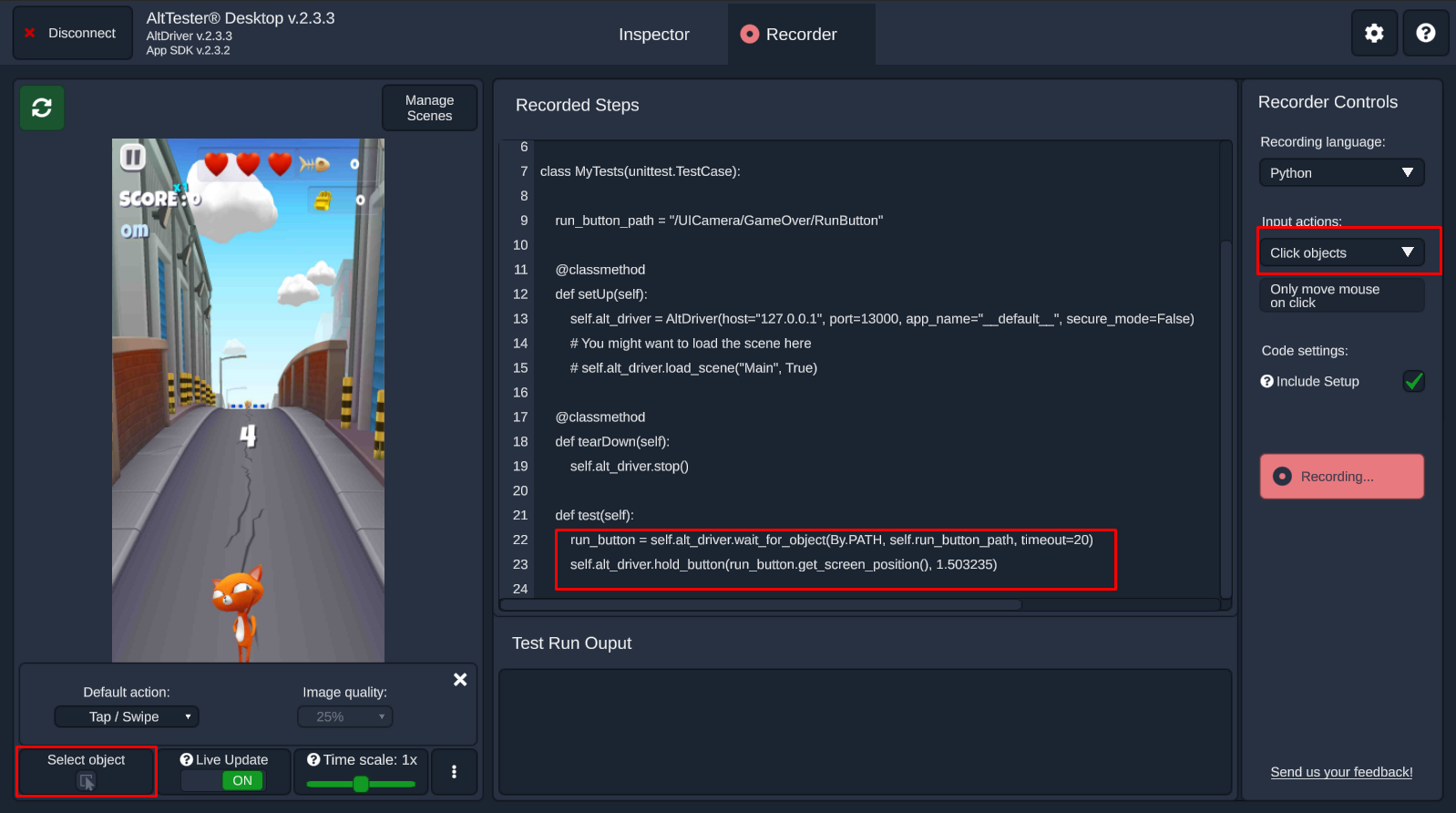Open the 25% image quality dropdown
This screenshot has width=1456, height=813.
click(345, 716)
